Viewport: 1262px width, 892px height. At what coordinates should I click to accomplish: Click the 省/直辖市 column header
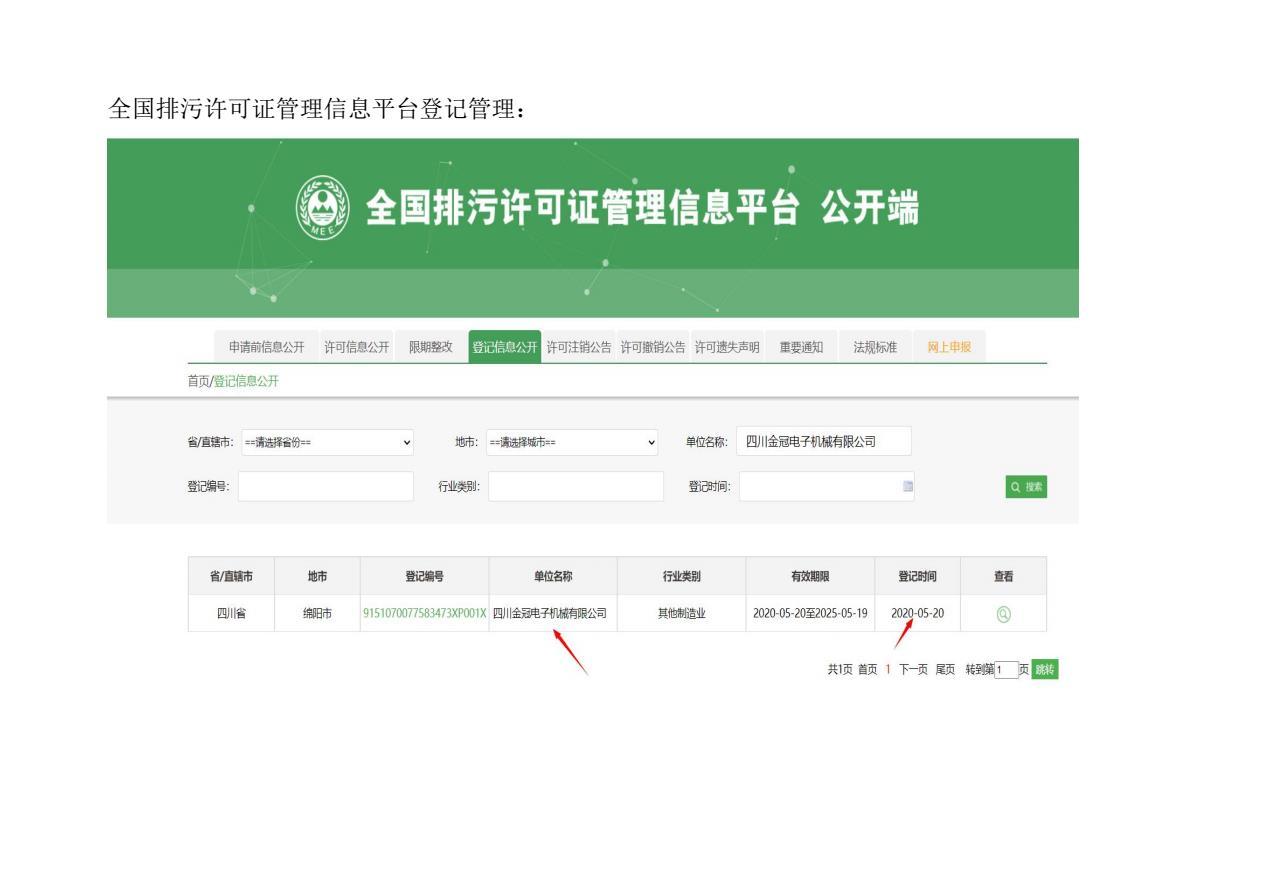[231, 576]
